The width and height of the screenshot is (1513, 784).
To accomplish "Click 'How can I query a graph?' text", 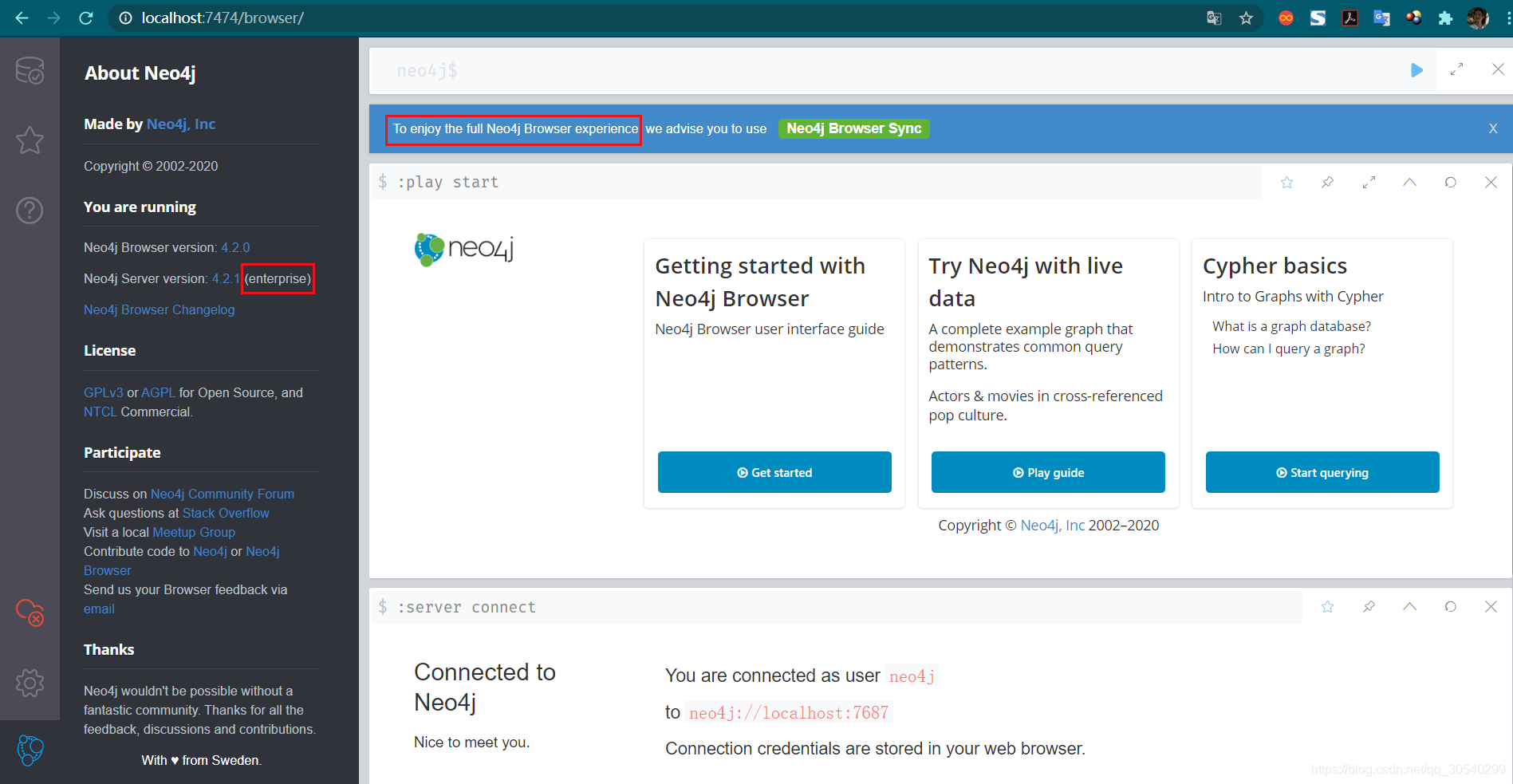I will pos(1289,349).
